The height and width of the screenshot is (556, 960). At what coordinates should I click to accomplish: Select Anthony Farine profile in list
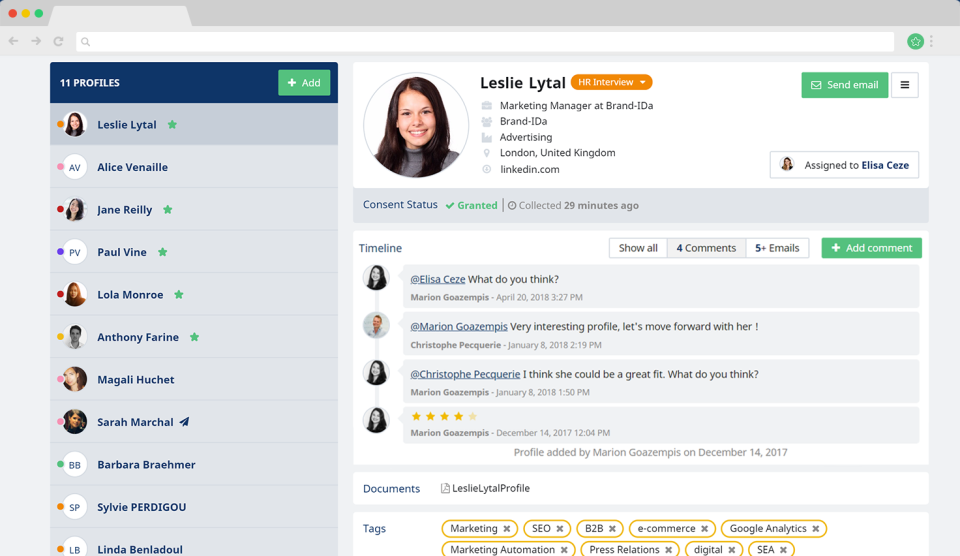194,337
